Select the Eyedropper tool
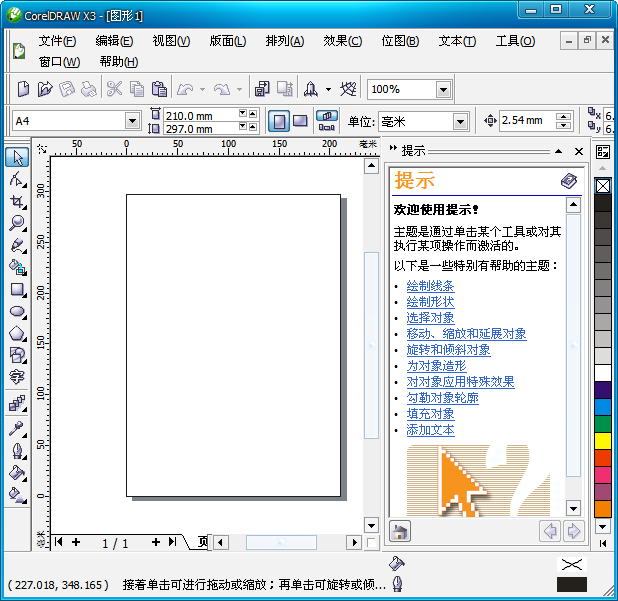 (x=17, y=428)
